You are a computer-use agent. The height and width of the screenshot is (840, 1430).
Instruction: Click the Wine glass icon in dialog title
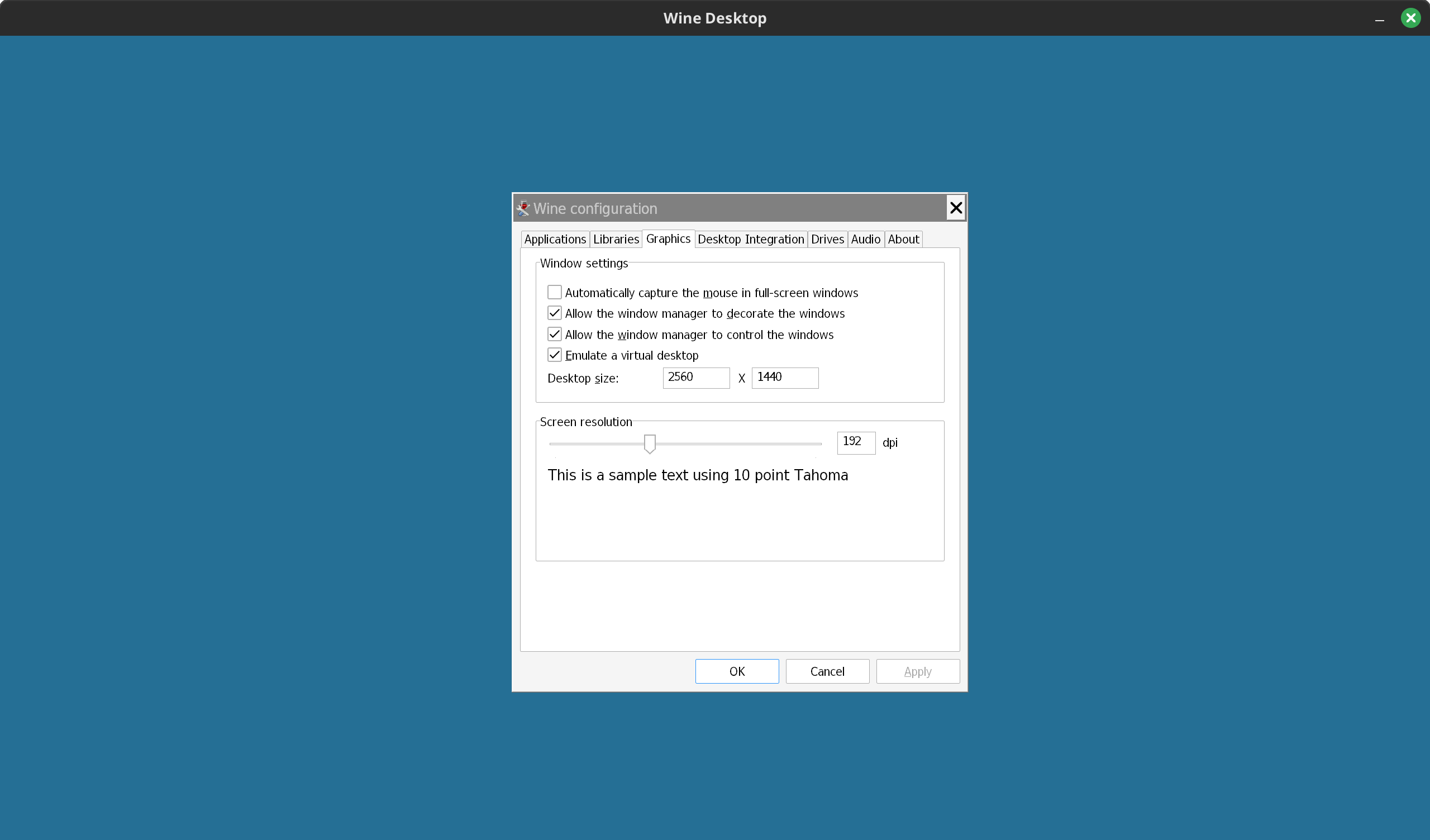(523, 208)
